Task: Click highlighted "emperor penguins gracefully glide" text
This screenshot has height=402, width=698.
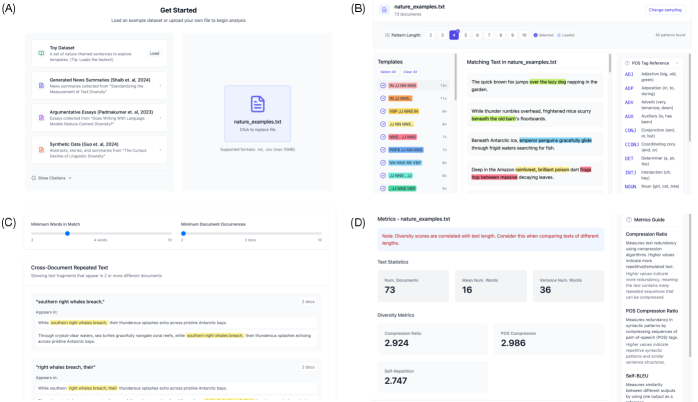Action: [555, 140]
